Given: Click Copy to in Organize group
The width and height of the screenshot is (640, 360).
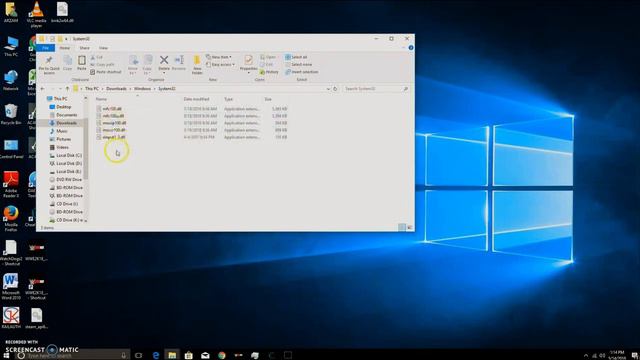Looking at the screenshot, I should (x=147, y=64).
